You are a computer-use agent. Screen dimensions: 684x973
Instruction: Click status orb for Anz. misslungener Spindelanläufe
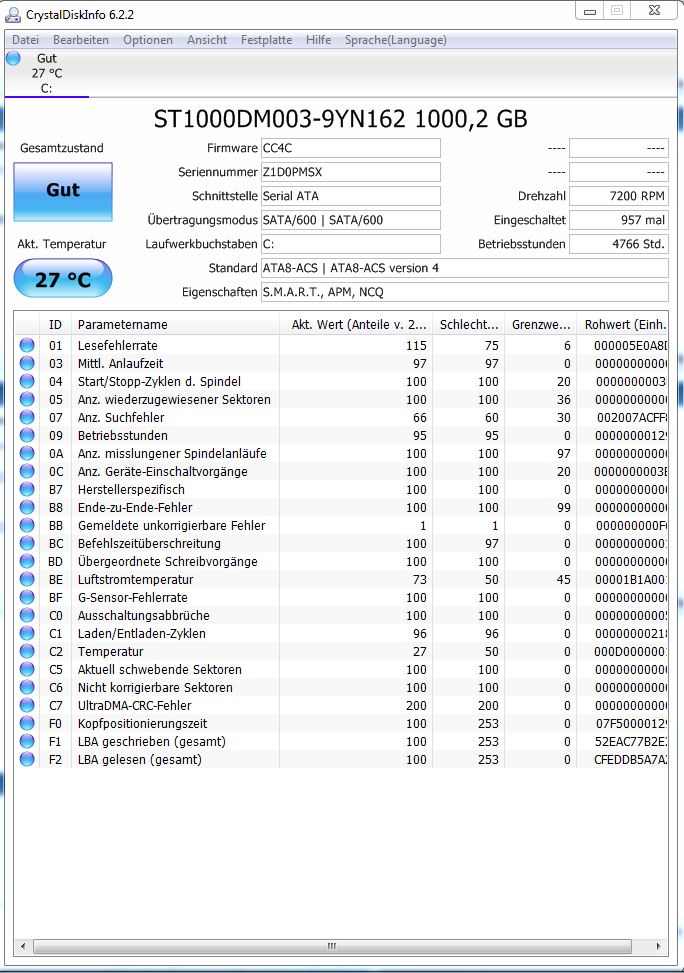(27, 453)
